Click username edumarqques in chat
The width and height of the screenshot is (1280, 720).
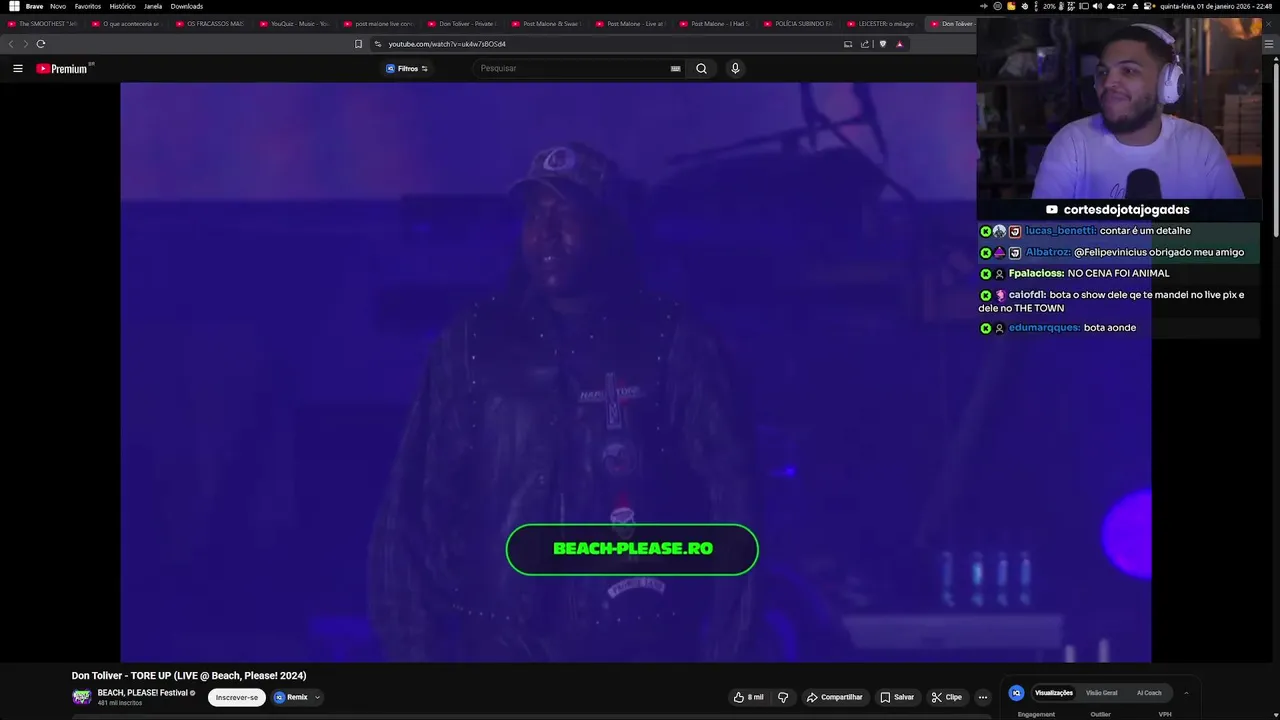[x=1044, y=328]
